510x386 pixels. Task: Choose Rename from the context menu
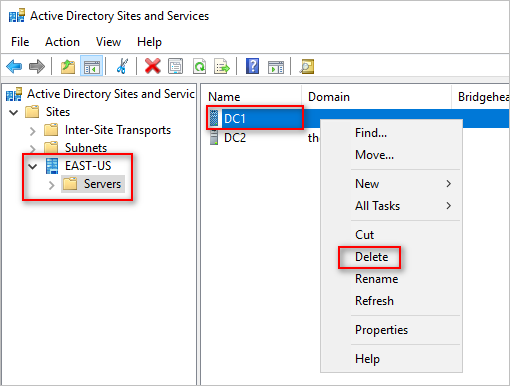click(x=391, y=279)
